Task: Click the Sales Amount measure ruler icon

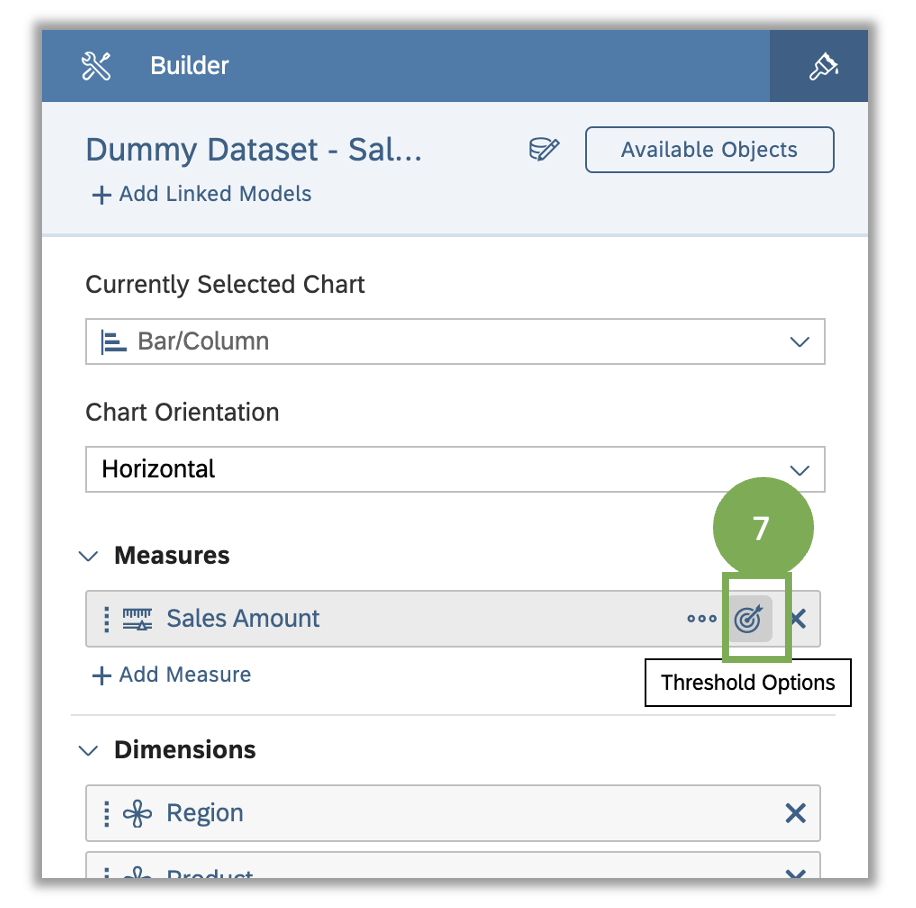Action: tap(137, 619)
